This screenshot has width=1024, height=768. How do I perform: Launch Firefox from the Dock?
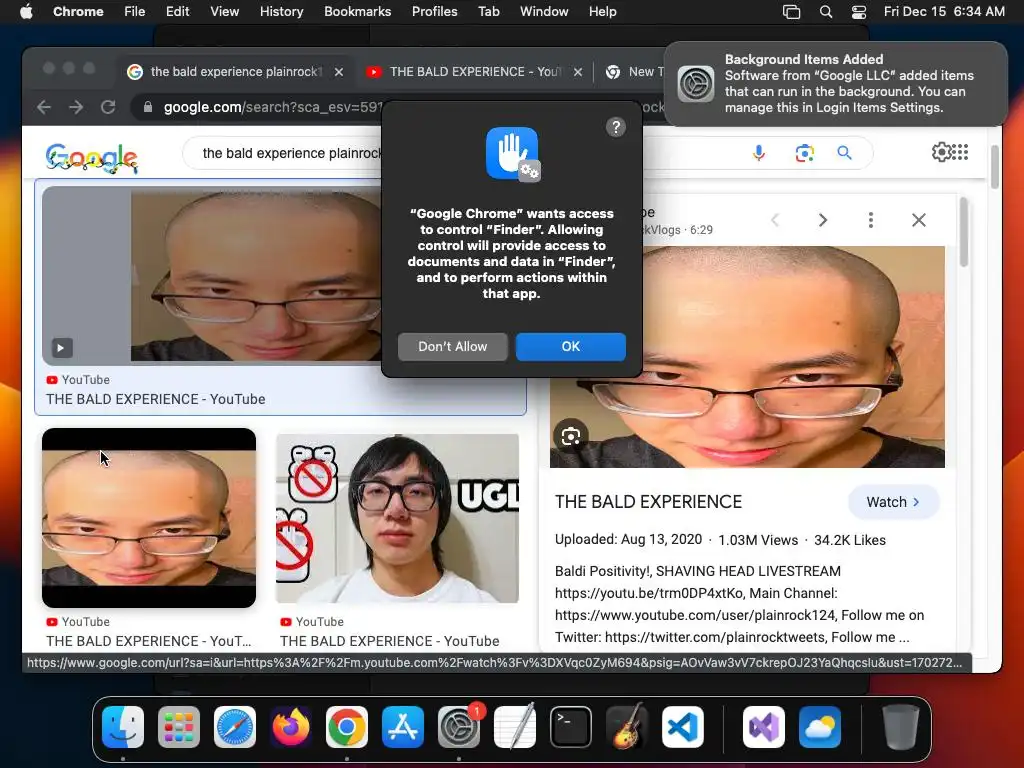coord(291,727)
